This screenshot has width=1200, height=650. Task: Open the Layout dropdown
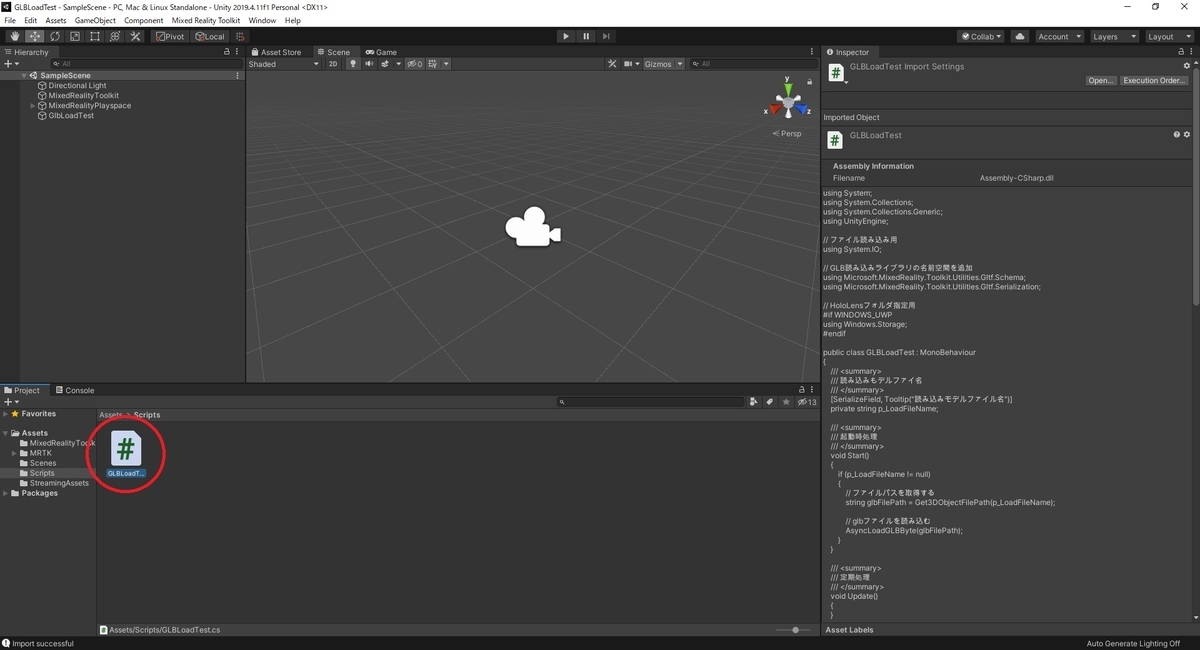click(x=1169, y=36)
